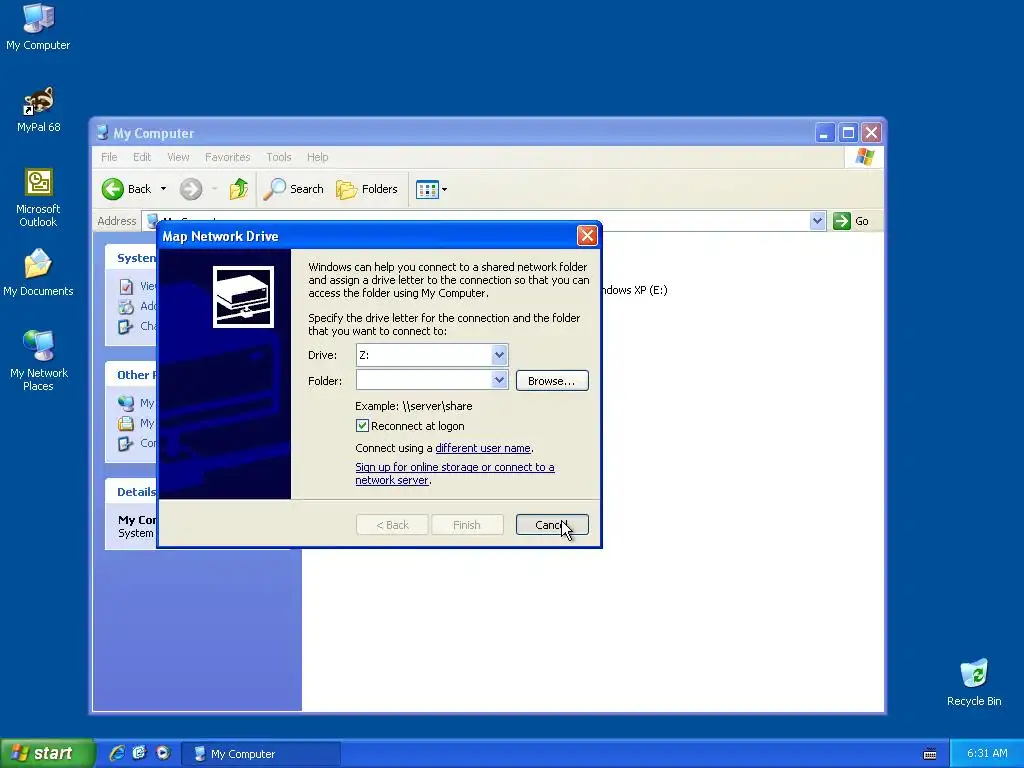Click the Add or remove programs icon

pos(126,306)
